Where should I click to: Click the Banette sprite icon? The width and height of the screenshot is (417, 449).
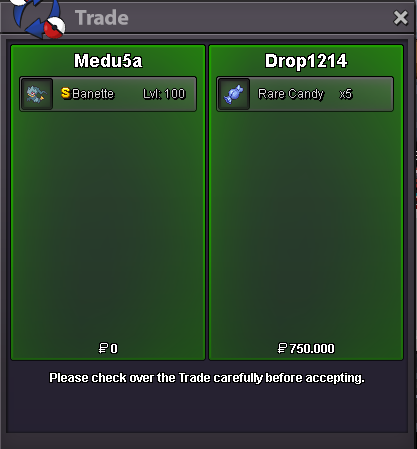tap(36, 94)
